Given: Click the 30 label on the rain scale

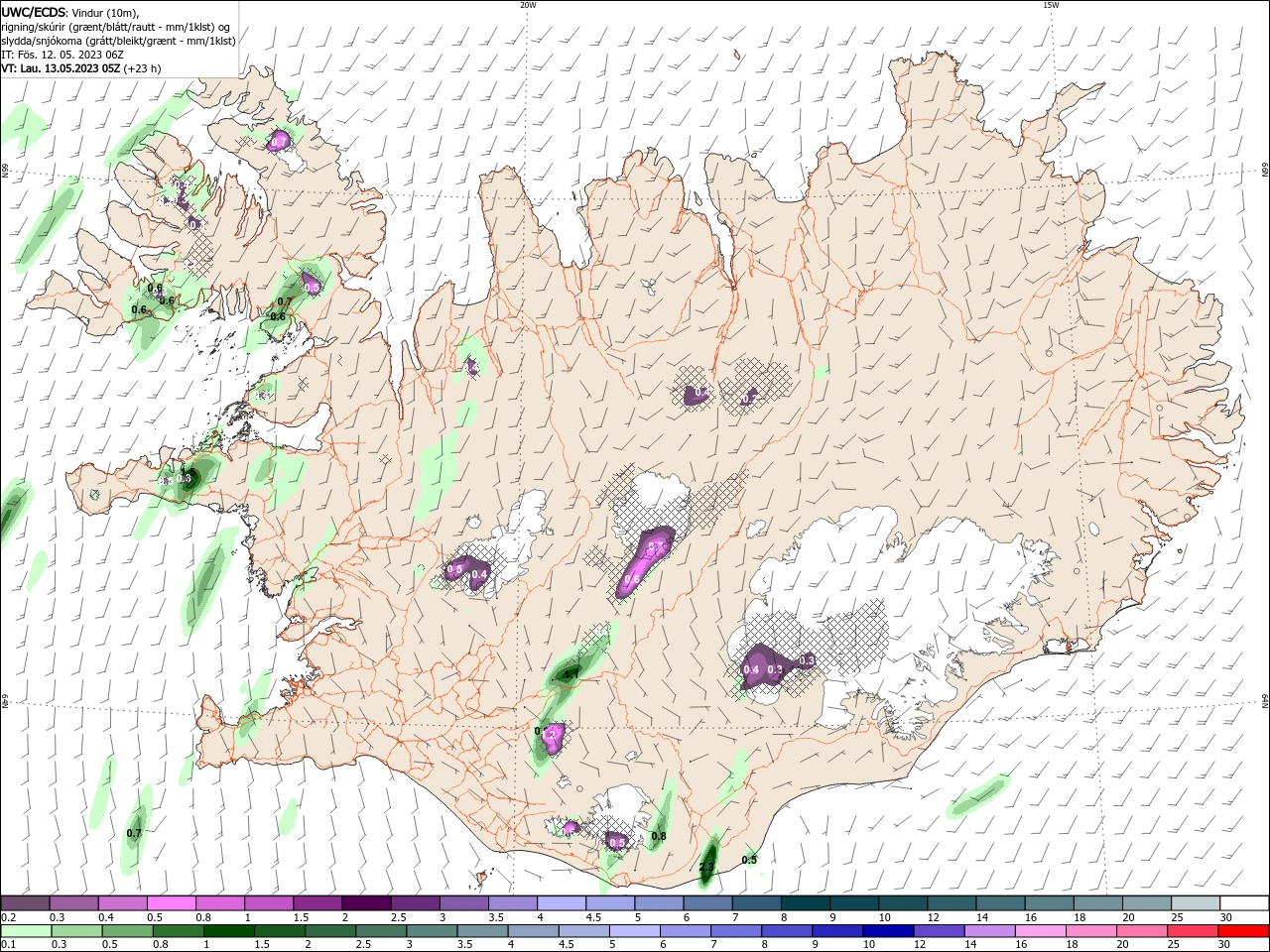Looking at the screenshot, I should (x=1223, y=944).
